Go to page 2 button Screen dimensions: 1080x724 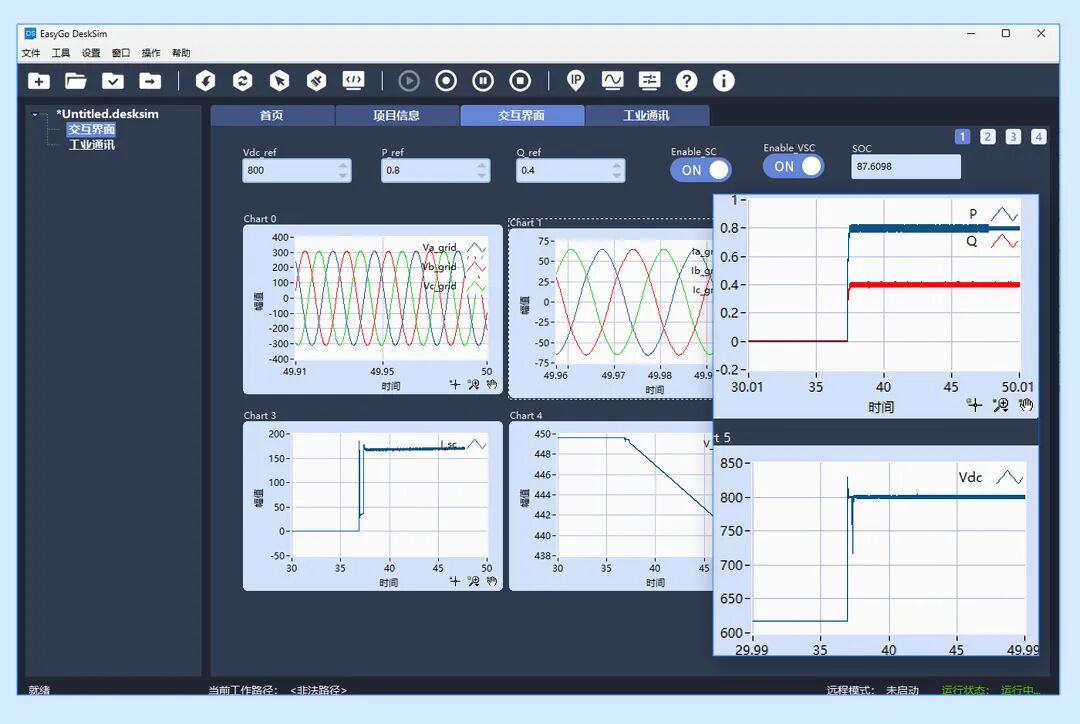(x=988, y=137)
